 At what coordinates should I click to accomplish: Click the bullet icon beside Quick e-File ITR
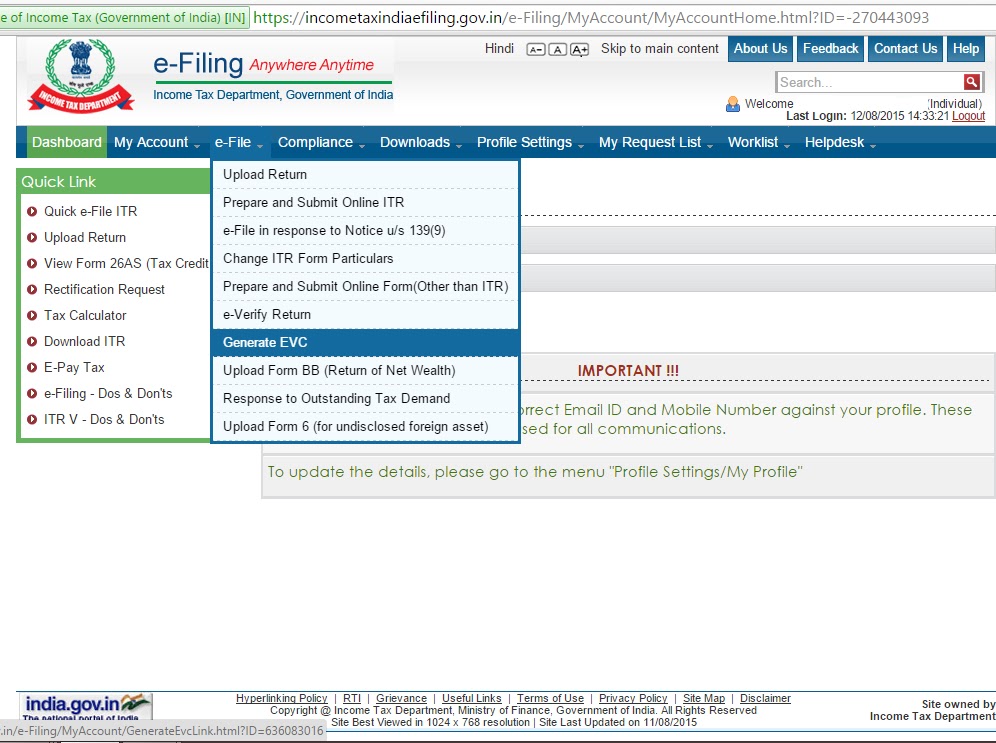click(32, 211)
